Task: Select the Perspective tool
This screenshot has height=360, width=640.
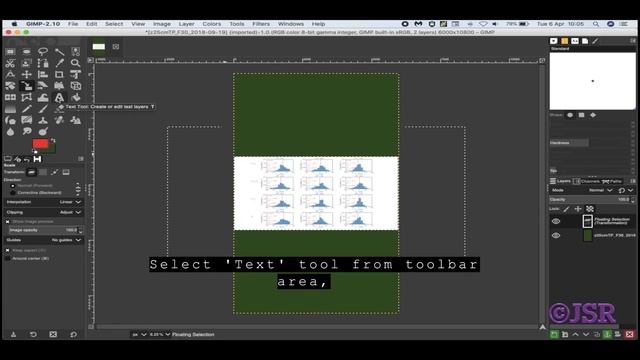Action: (x=59, y=86)
